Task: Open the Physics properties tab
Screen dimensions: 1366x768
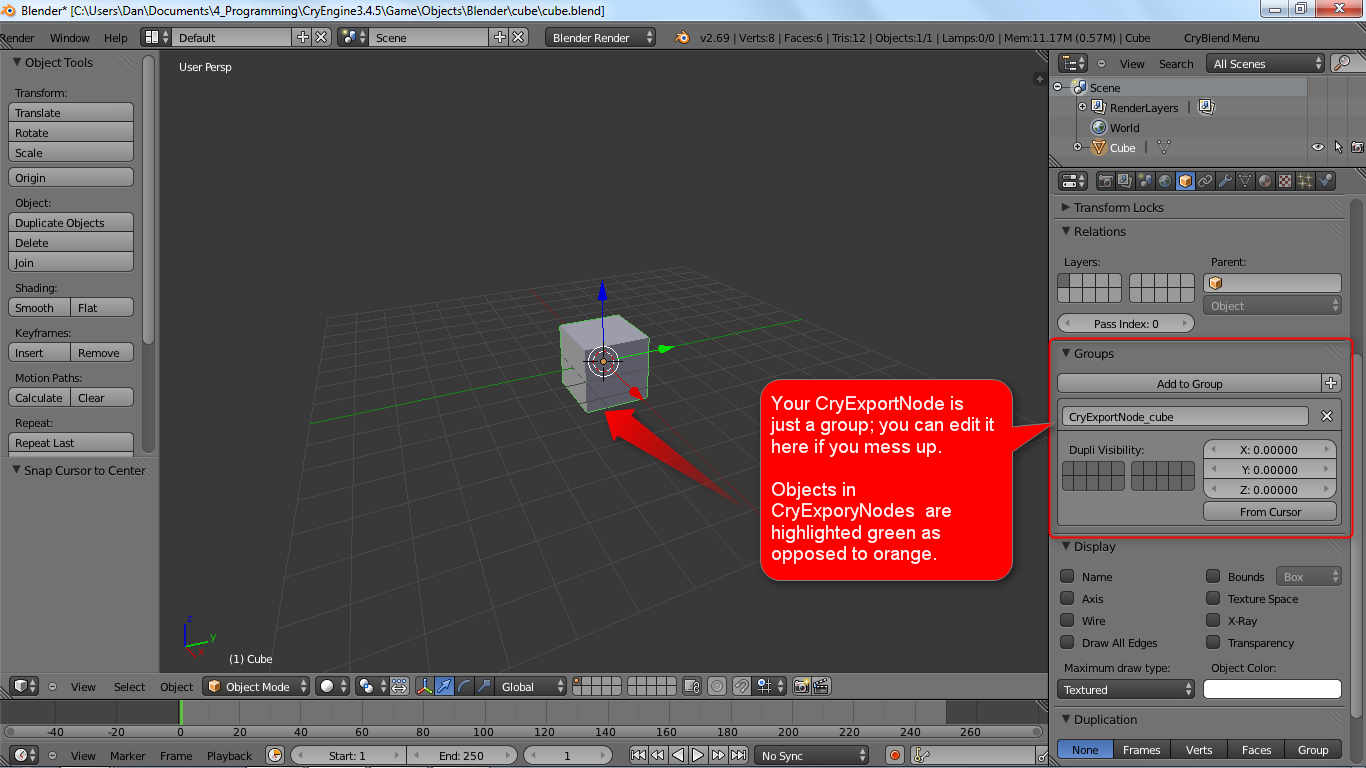Action: coord(1325,181)
